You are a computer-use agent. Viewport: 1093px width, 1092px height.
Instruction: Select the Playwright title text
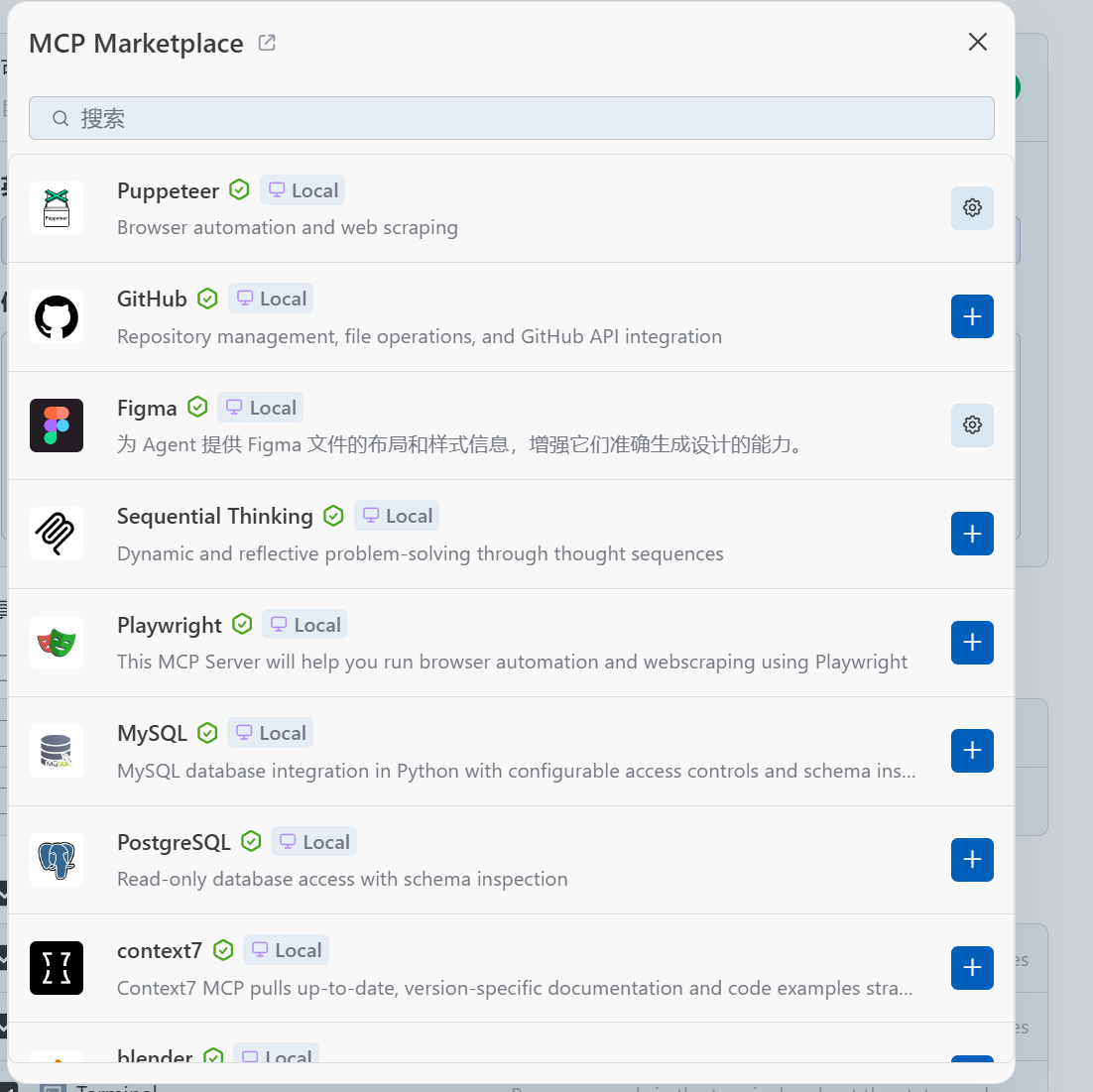click(x=170, y=625)
